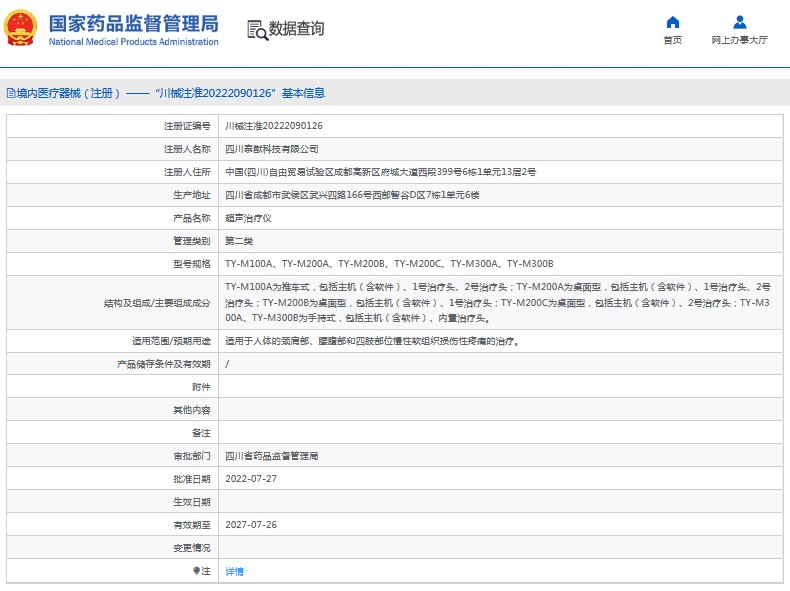Click the approving department 四川省药品监督管理局 cell

[271, 456]
